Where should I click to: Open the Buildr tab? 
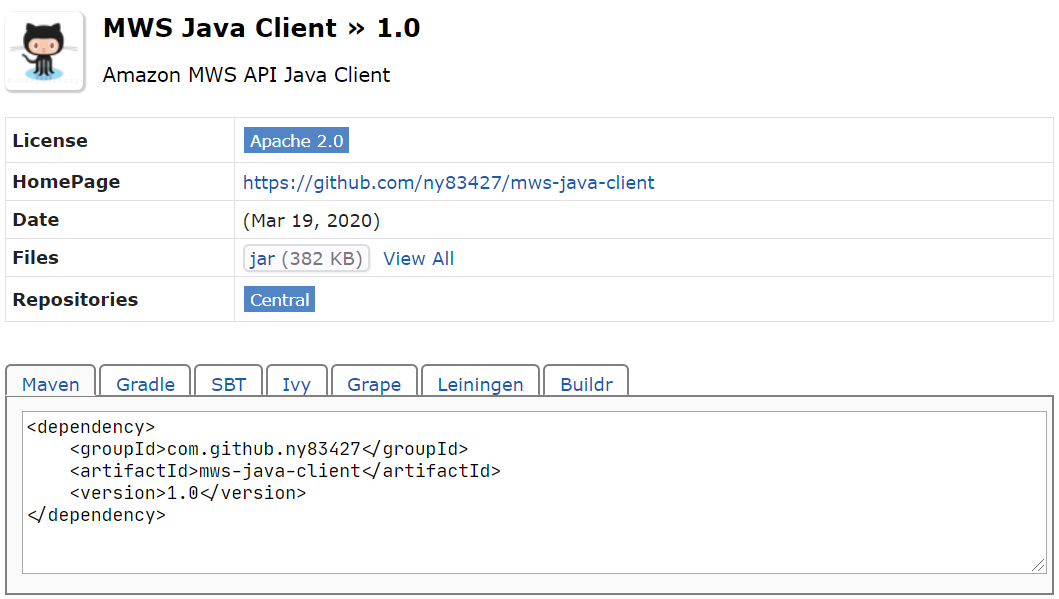tap(586, 384)
